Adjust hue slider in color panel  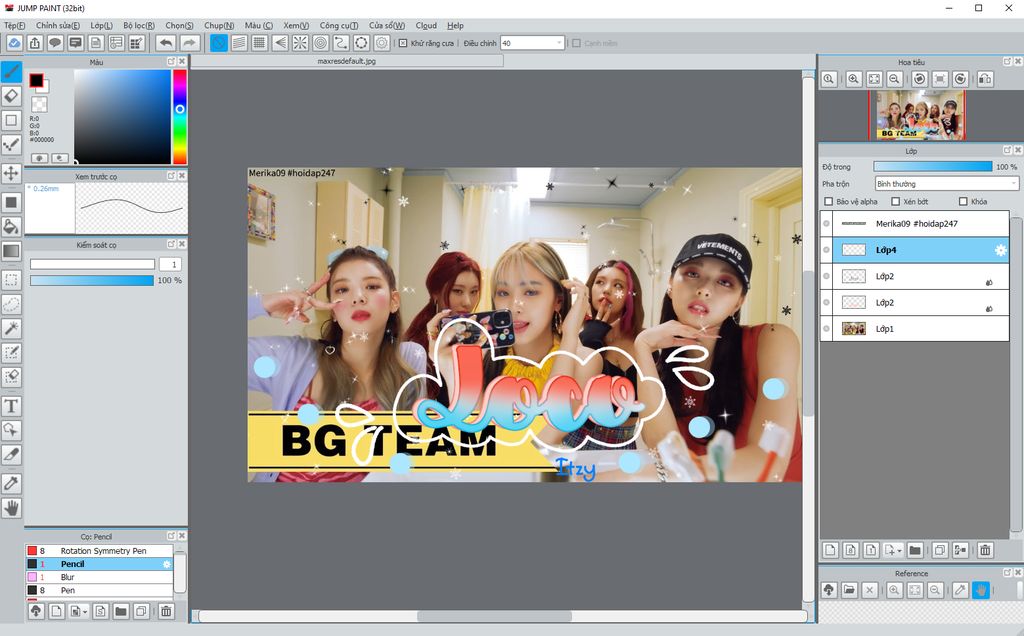[x=180, y=117]
